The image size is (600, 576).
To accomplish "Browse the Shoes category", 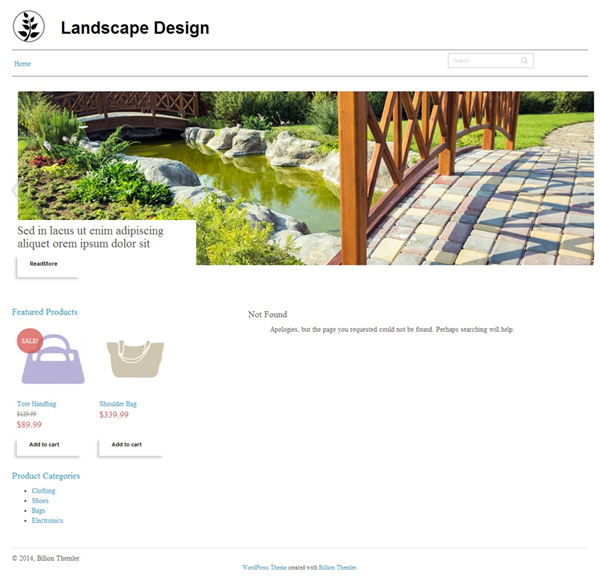I will tap(40, 501).
